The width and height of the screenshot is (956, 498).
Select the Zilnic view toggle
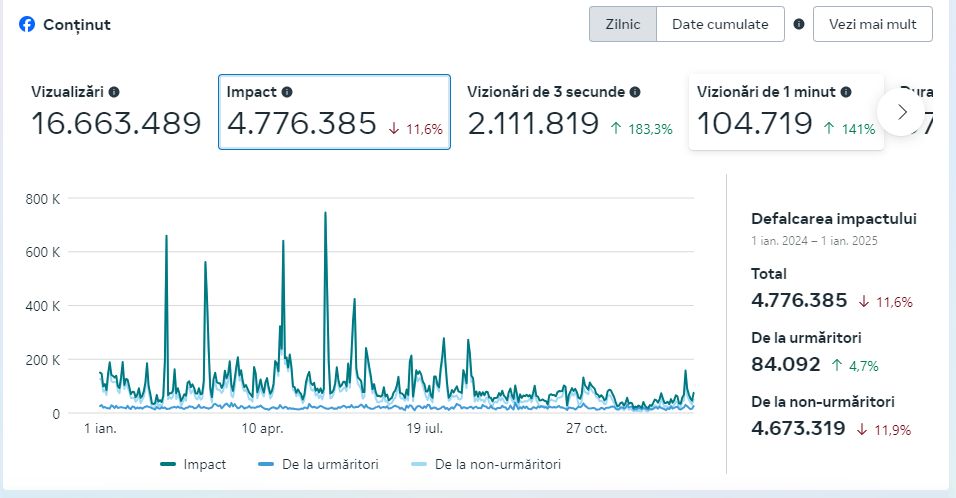tap(623, 24)
